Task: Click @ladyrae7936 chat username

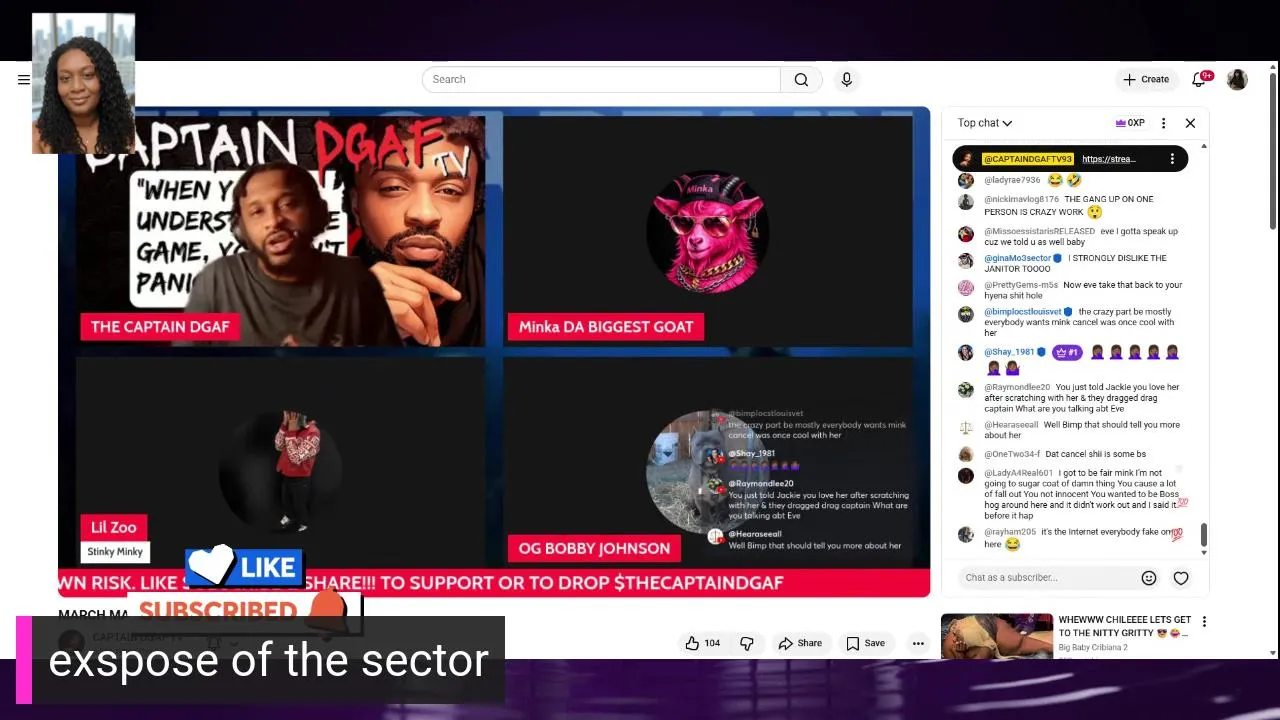Action: [x=1012, y=181]
